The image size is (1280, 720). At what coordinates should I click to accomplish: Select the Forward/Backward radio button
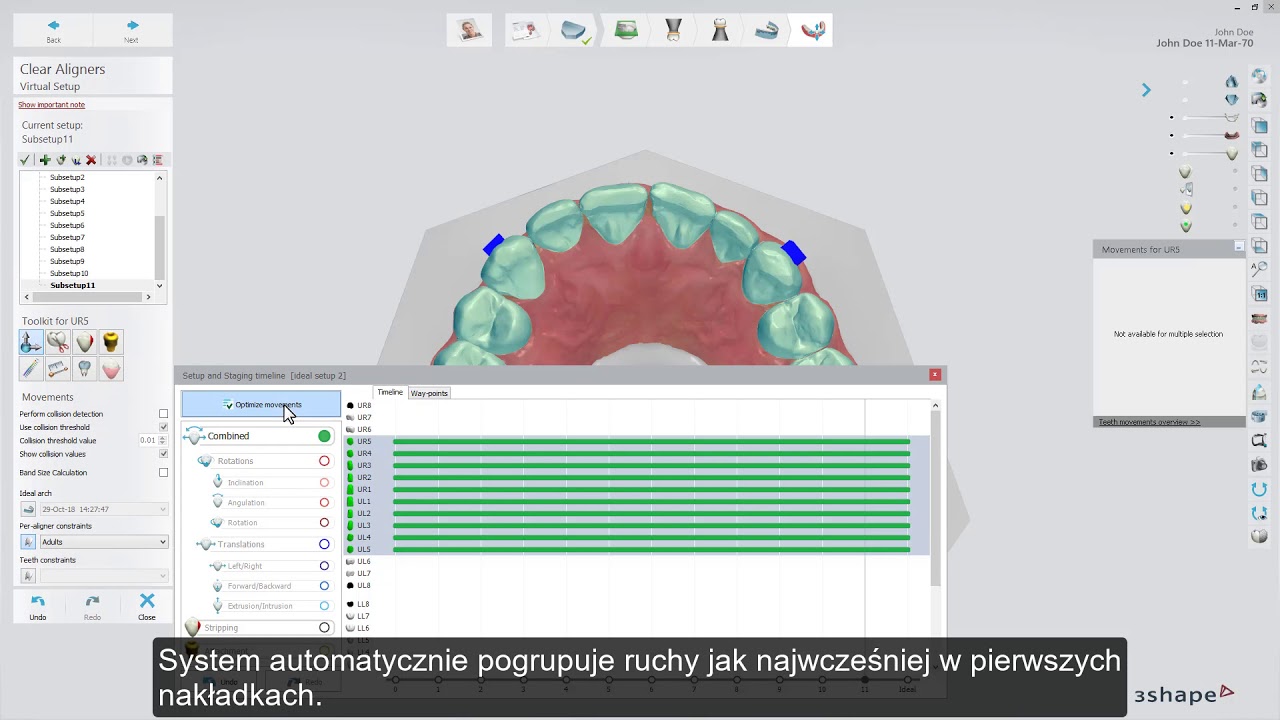point(324,586)
